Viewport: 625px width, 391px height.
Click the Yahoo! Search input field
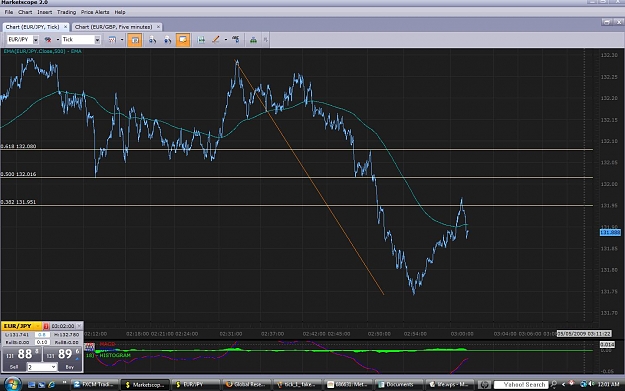pos(521,385)
